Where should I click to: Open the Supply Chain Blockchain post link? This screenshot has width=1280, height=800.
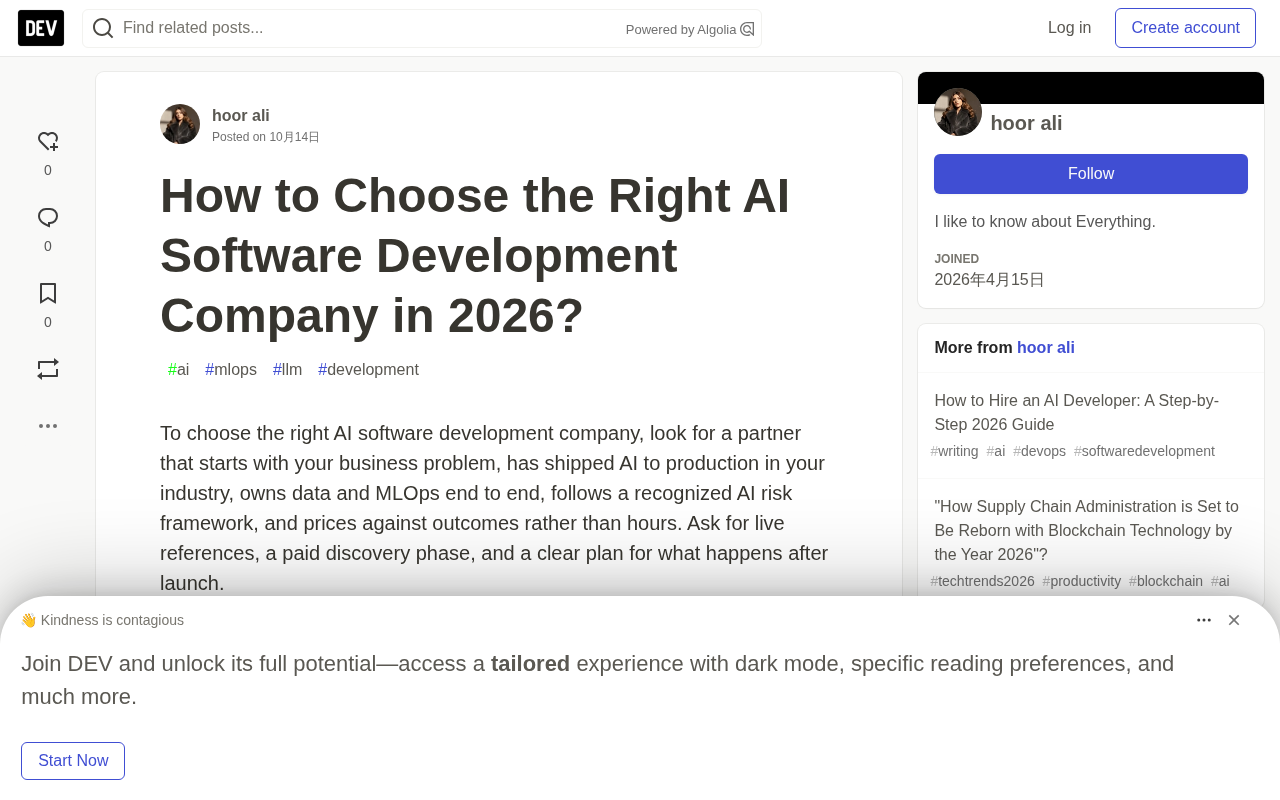pyautogui.click(x=1087, y=531)
